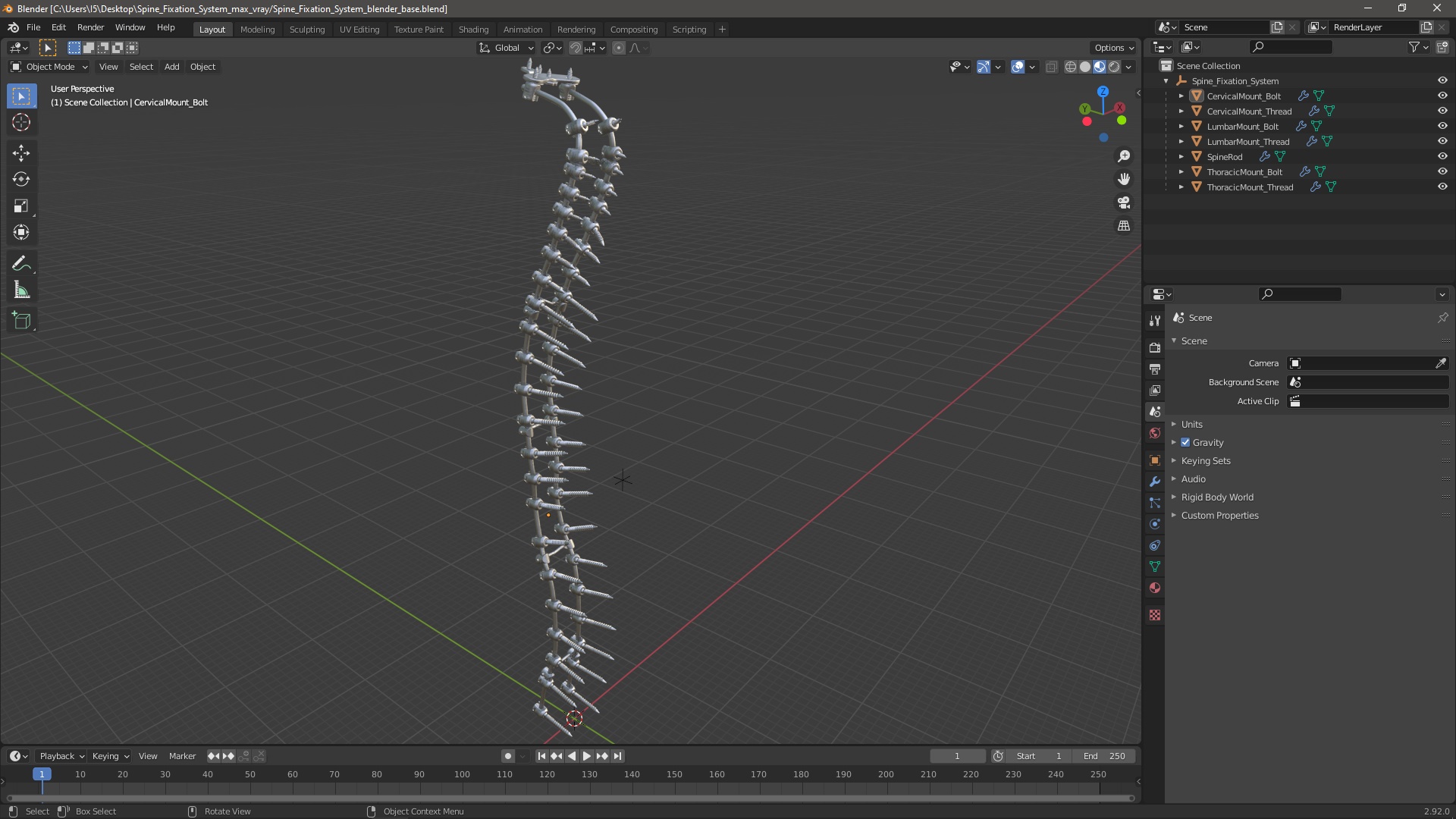Open the Options dropdown in viewport
1456x819 pixels.
coord(1114,48)
